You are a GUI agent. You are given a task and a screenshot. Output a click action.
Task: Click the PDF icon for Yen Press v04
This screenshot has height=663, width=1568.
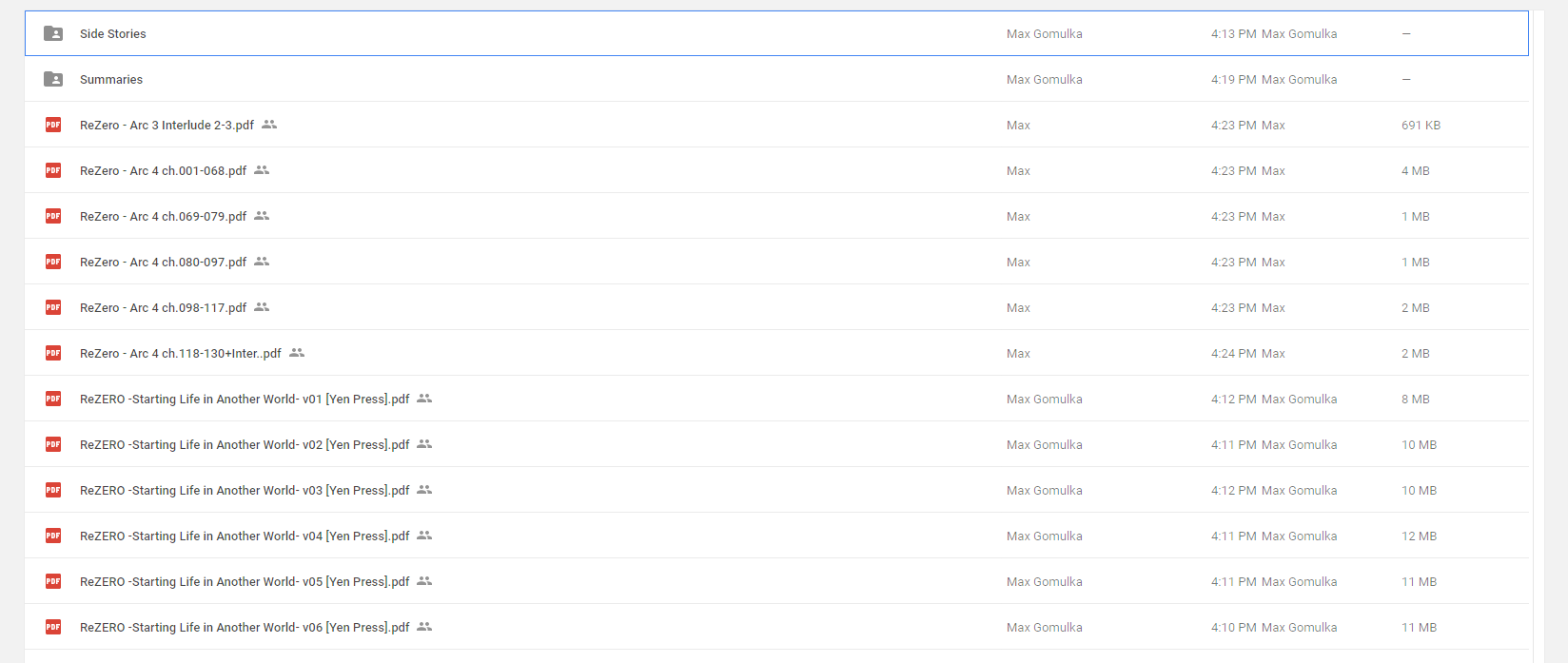pos(53,536)
